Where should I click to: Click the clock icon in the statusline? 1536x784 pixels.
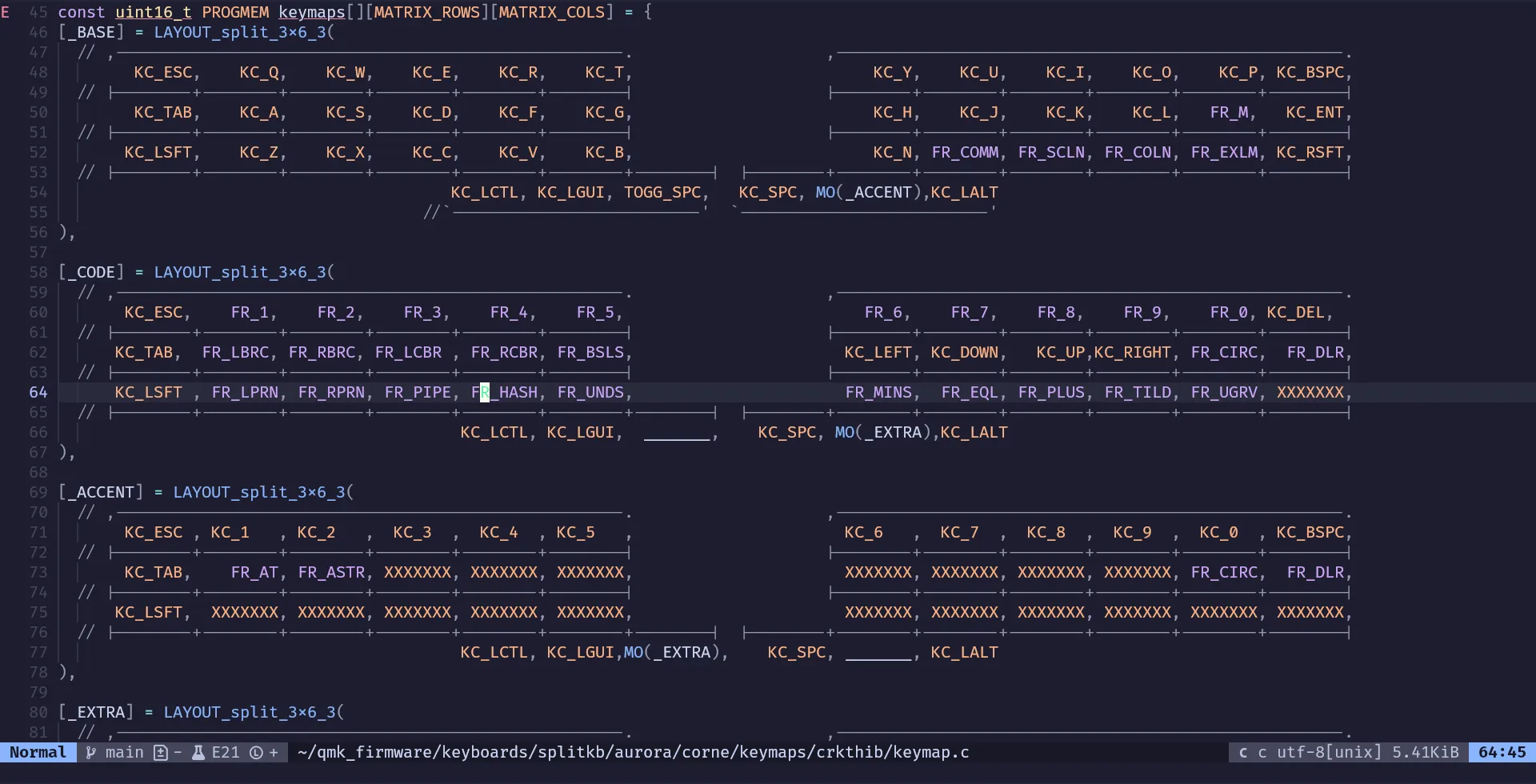click(258, 752)
